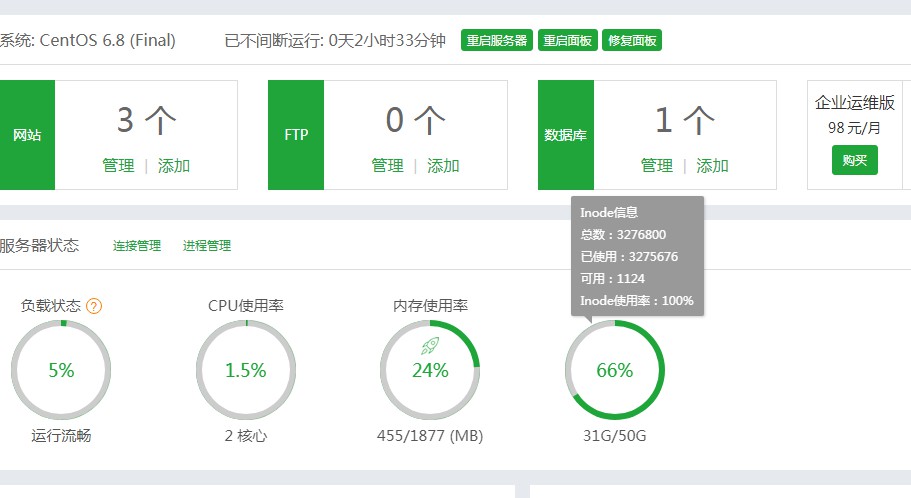The height and width of the screenshot is (498, 911).
Task: Click the 运行流畅 status text
Action: (x=61, y=436)
